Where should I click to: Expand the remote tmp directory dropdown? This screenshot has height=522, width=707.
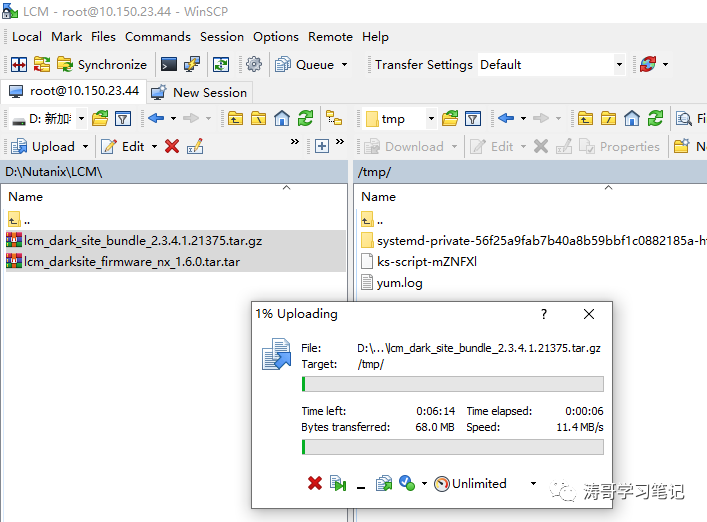coord(431,119)
